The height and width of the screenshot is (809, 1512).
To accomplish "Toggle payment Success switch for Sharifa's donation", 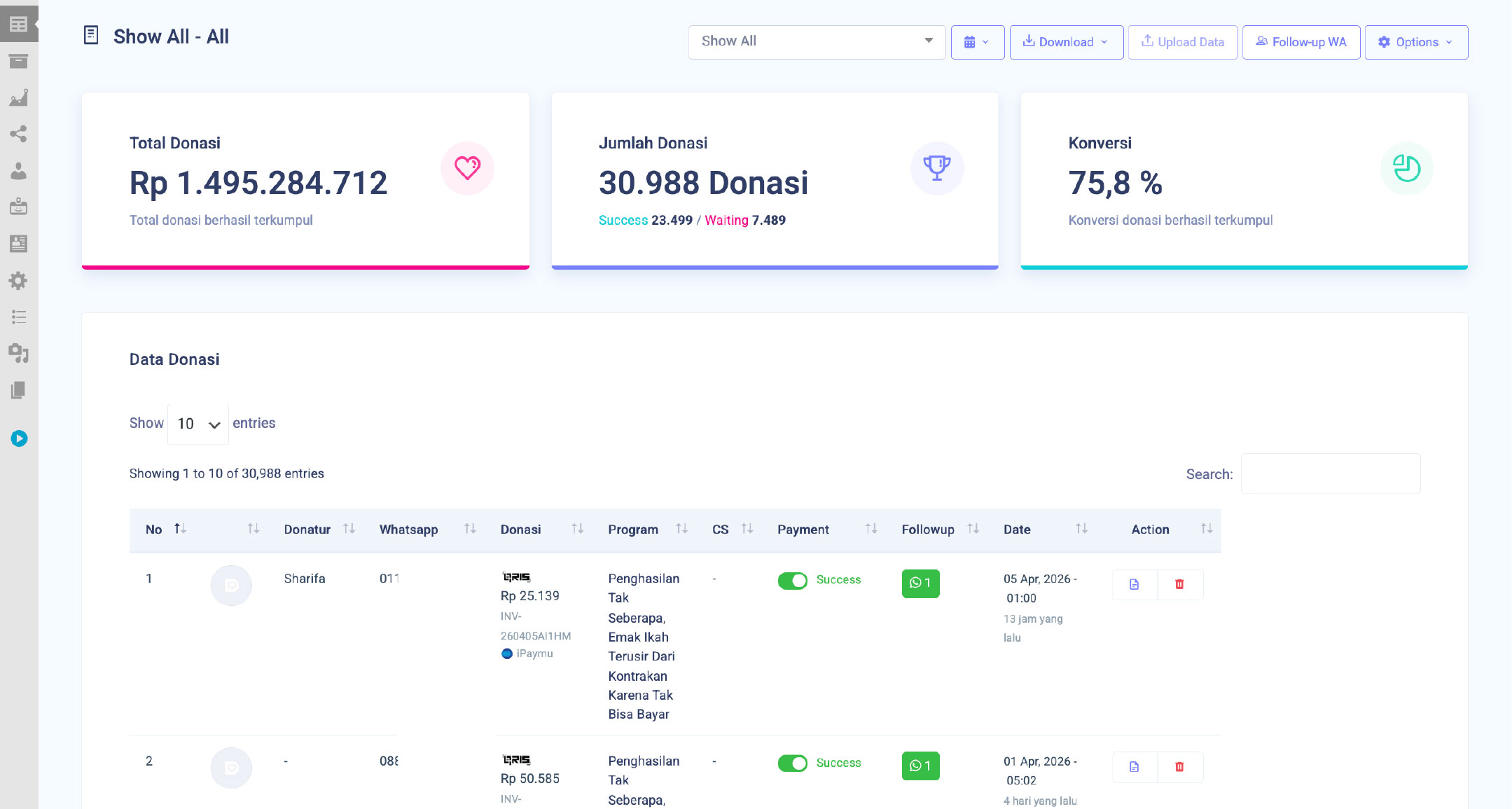I will pyautogui.click(x=792, y=580).
